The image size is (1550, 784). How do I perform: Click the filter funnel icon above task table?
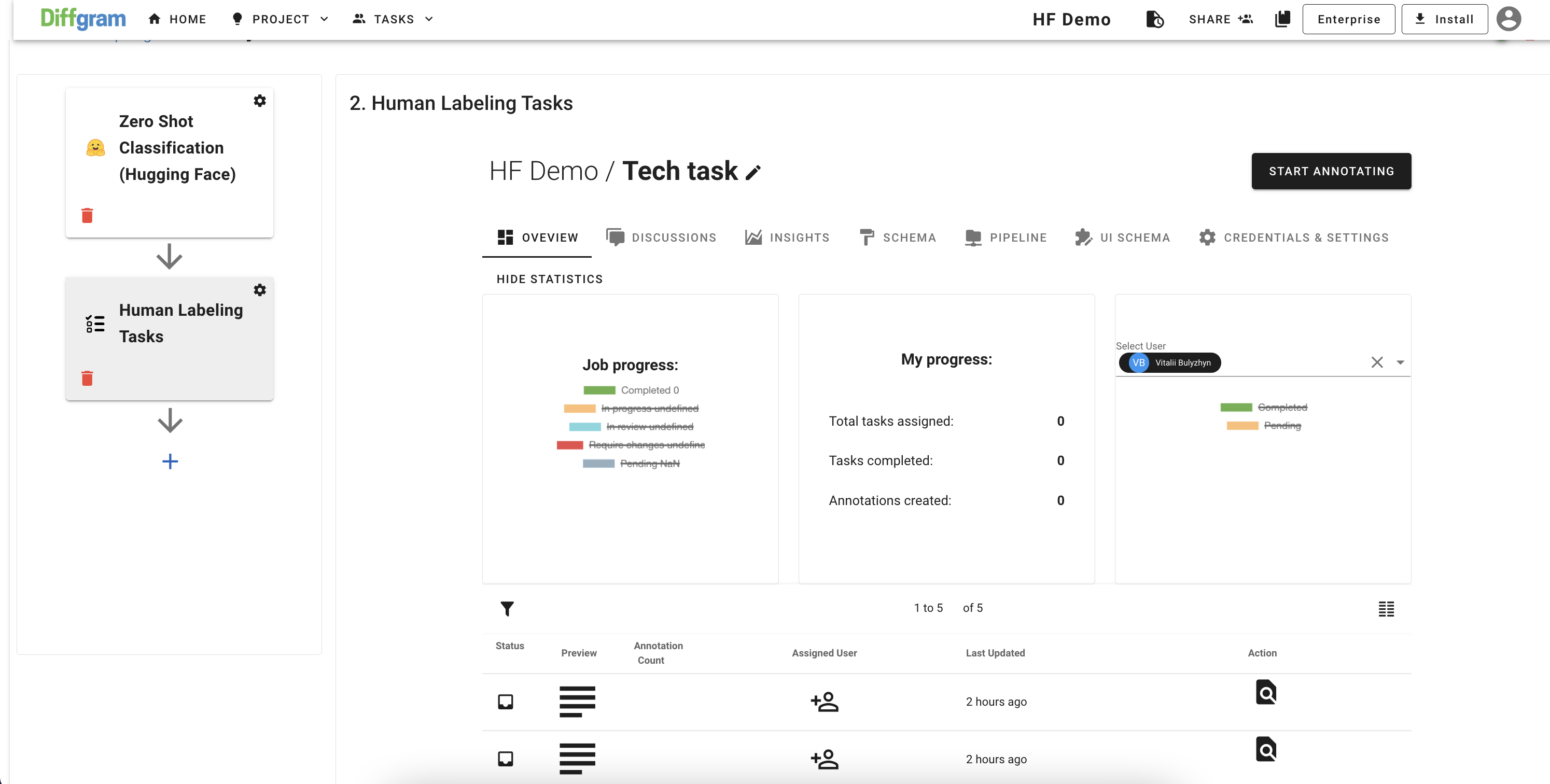tap(507, 609)
